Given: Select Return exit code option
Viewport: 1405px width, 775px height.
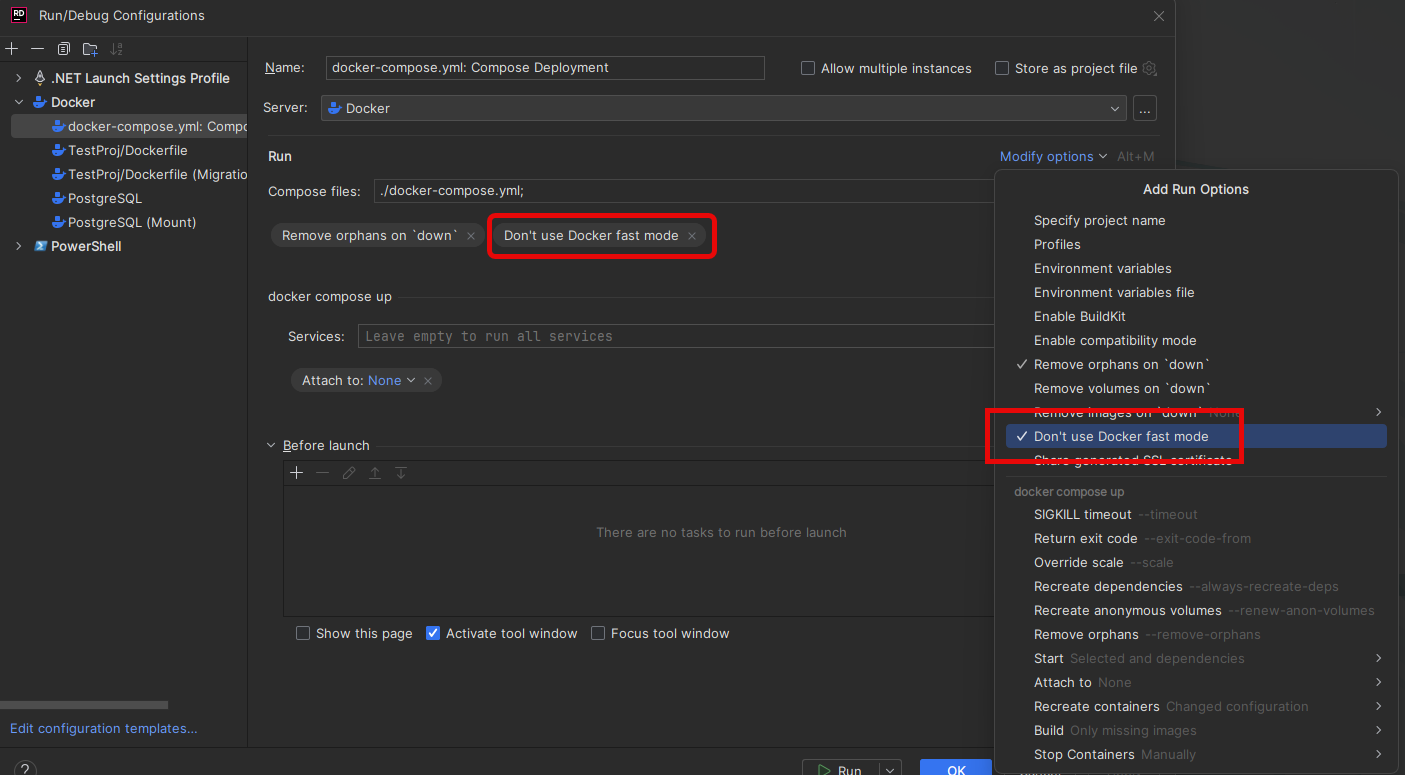Looking at the screenshot, I should 1196,538.
